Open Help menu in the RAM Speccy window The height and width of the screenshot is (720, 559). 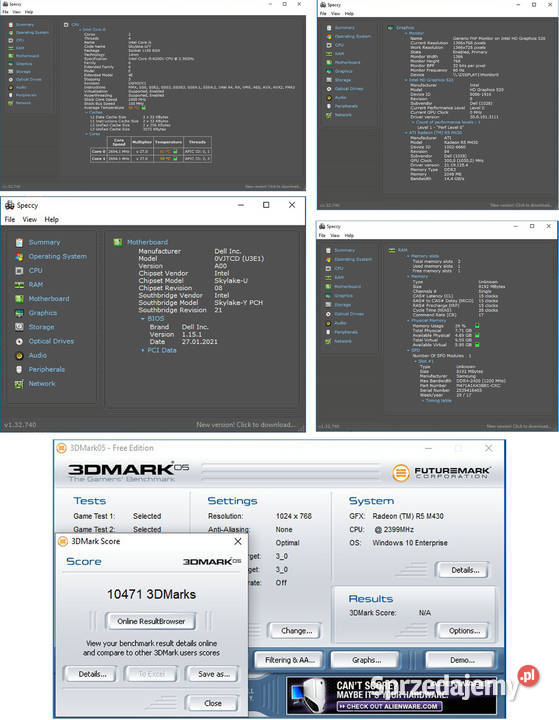[x=349, y=236]
